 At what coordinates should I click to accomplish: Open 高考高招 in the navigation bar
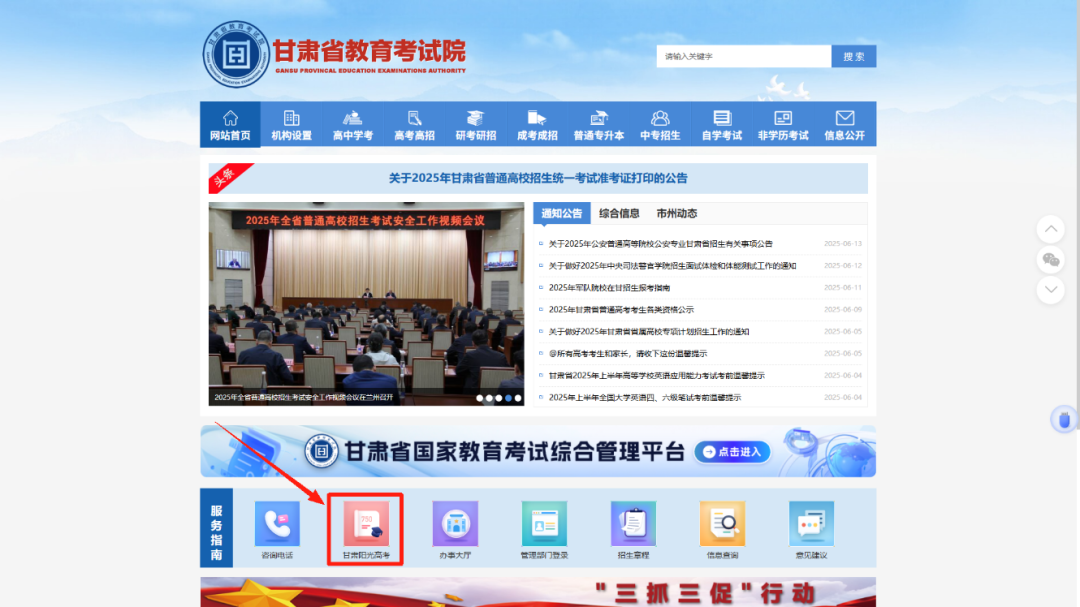pos(414,125)
